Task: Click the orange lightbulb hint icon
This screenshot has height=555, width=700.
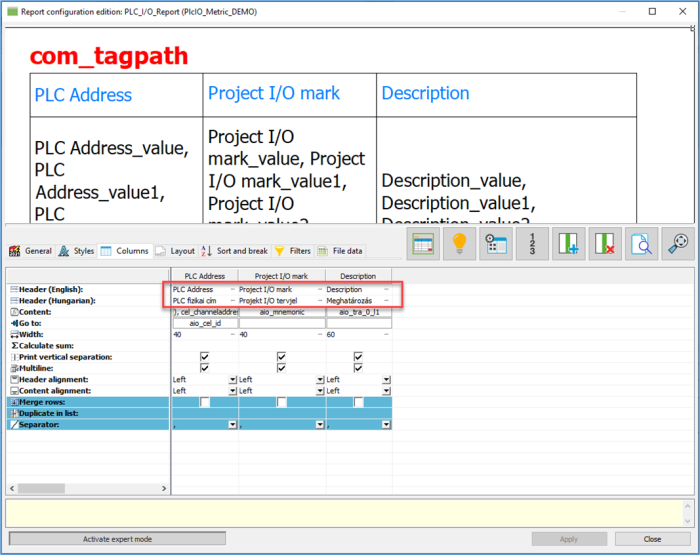Action: 459,244
